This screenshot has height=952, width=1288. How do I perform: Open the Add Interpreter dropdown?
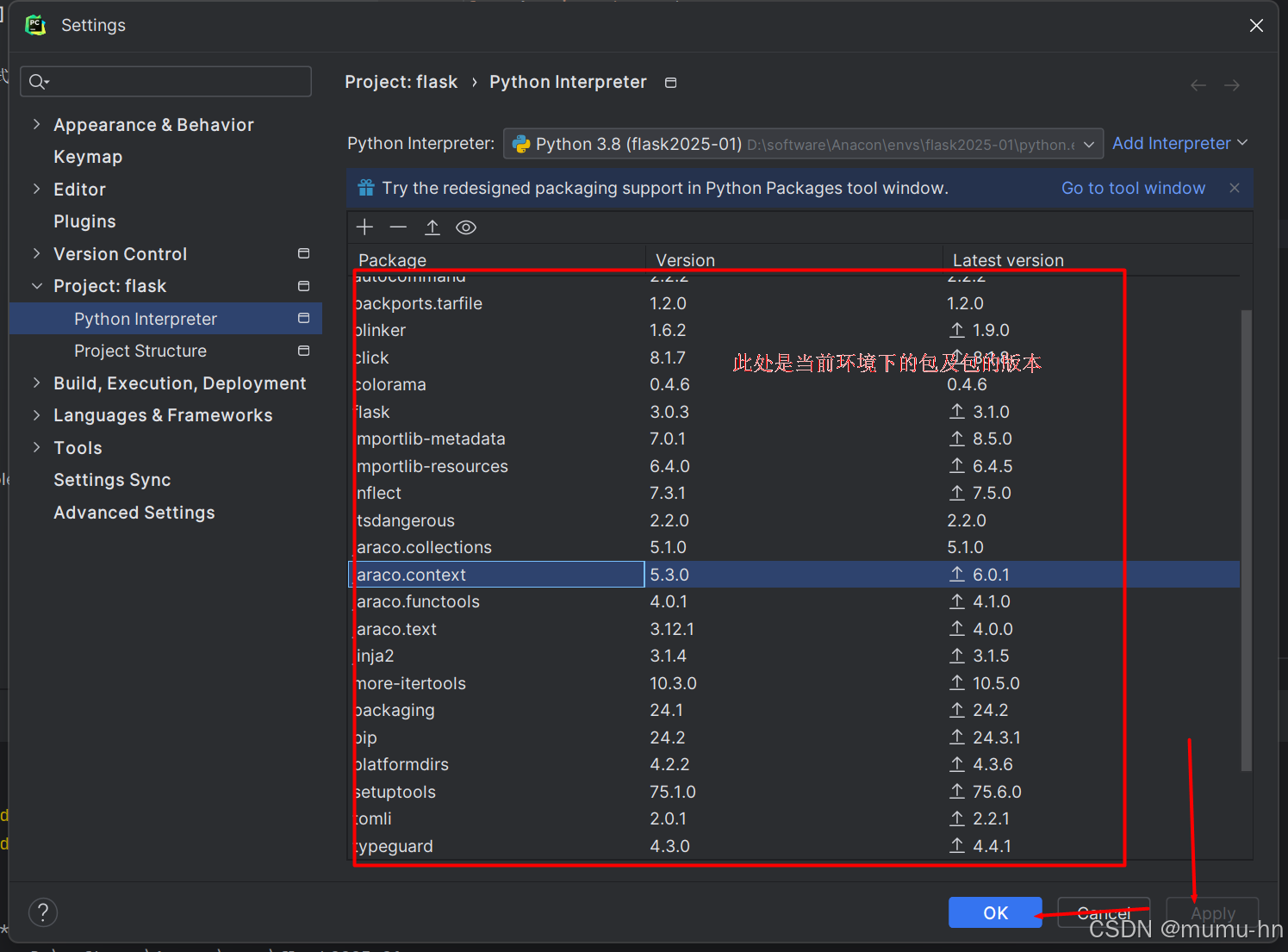coord(1179,143)
